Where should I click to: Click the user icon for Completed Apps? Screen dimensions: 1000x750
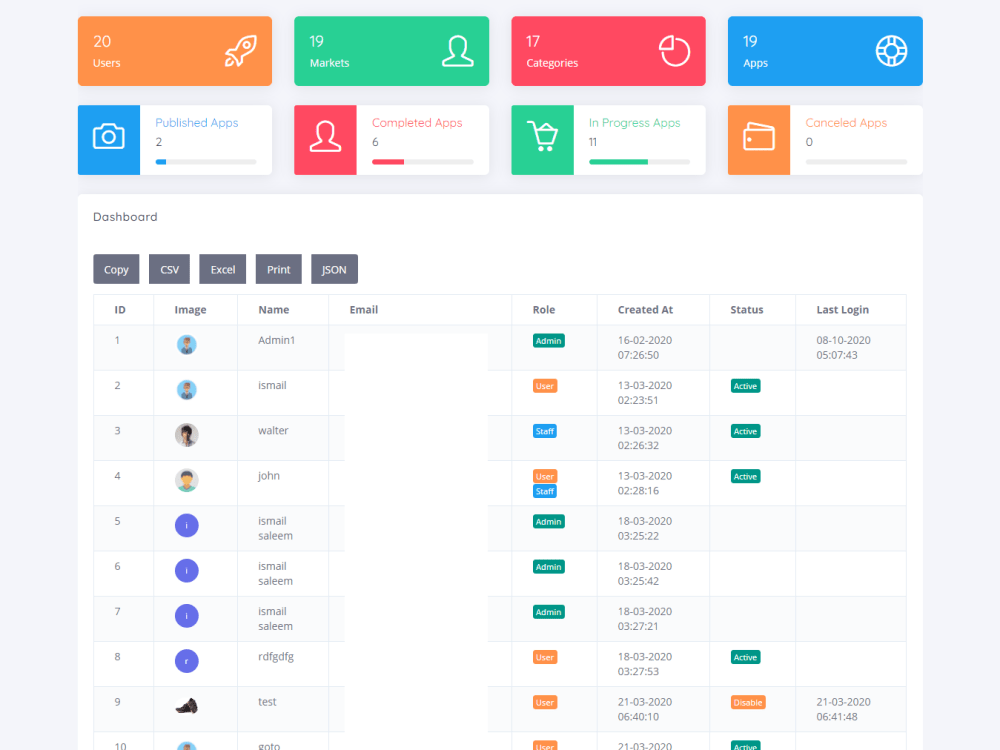(325, 136)
